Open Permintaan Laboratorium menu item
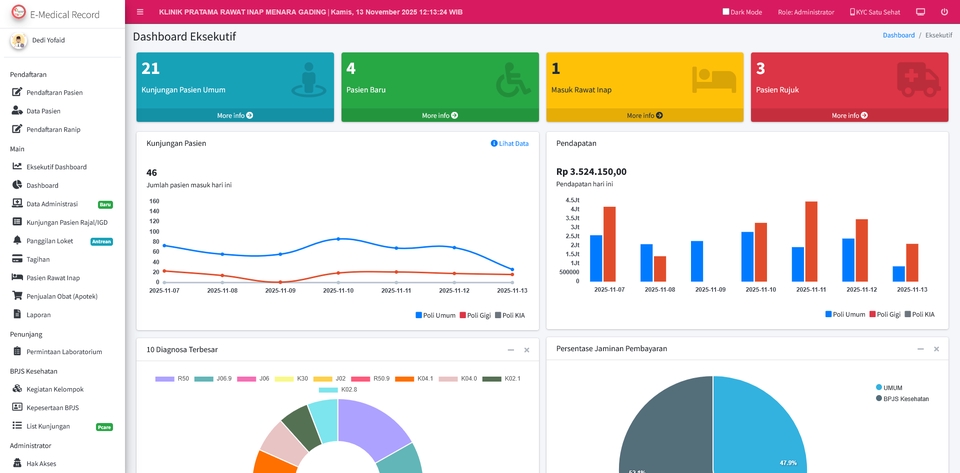 62,352
